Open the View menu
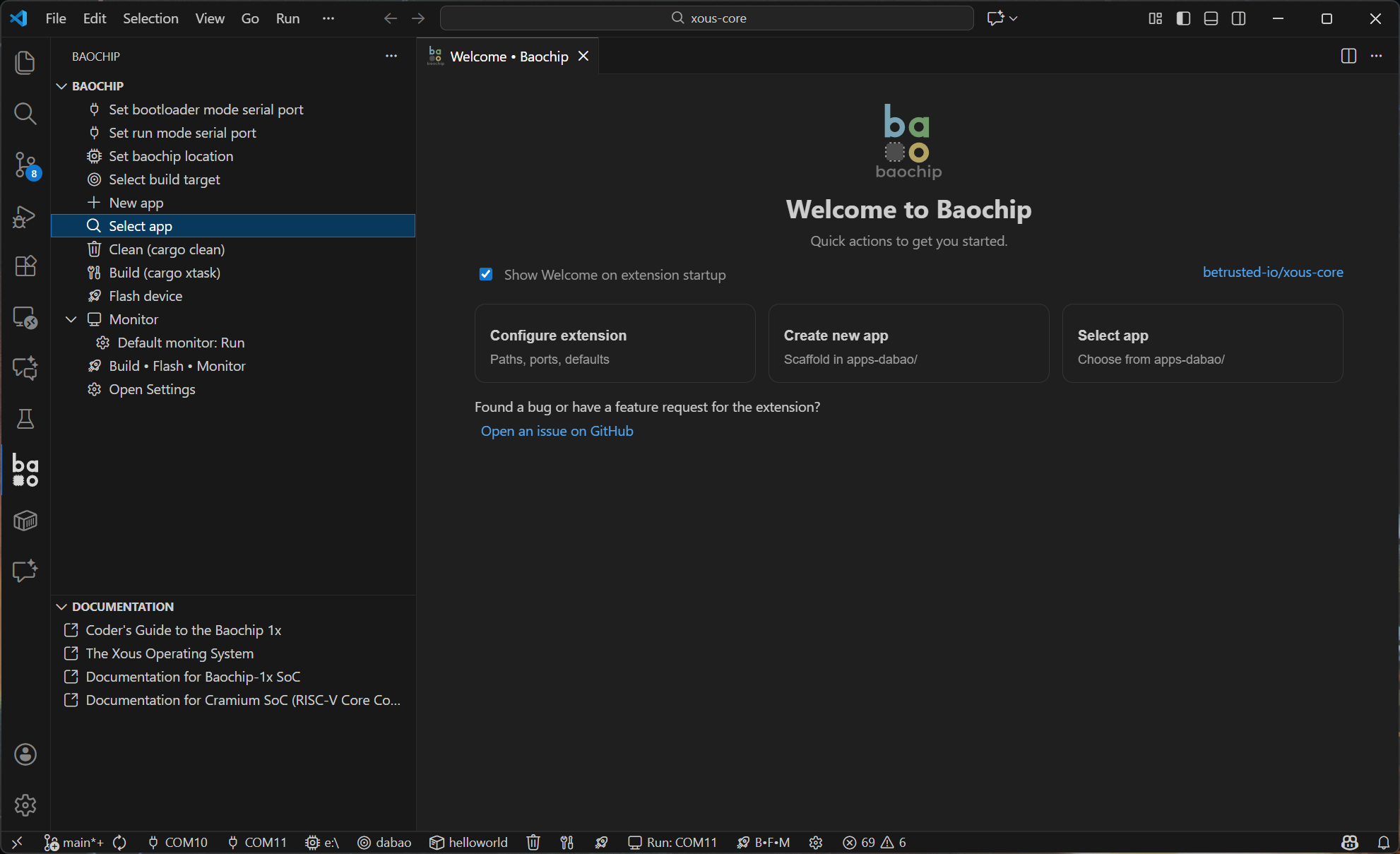This screenshot has height=854, width=1400. pyautogui.click(x=210, y=18)
